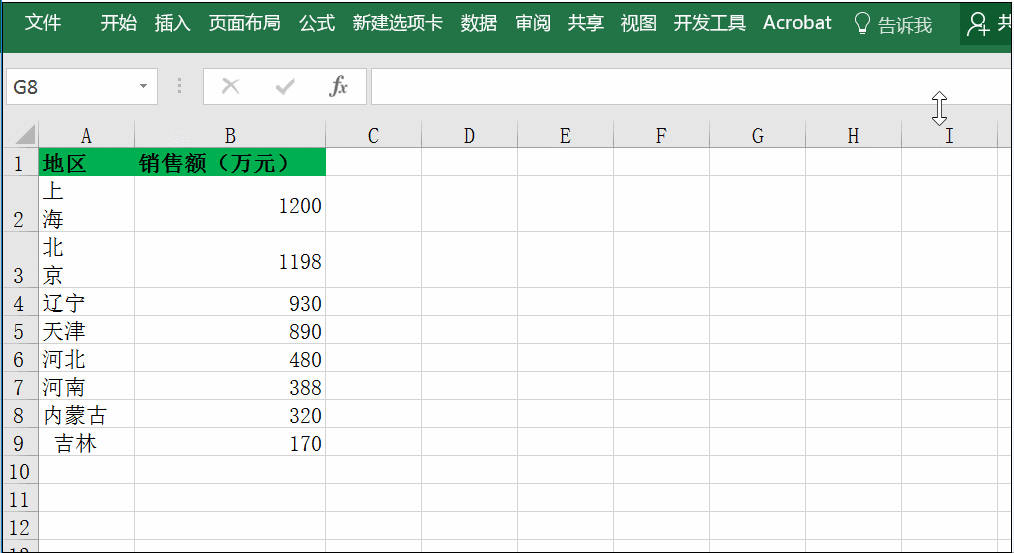Image resolution: width=1014 pixels, height=553 pixels.
Task: Go to the 公式 tab
Action: coord(317,23)
